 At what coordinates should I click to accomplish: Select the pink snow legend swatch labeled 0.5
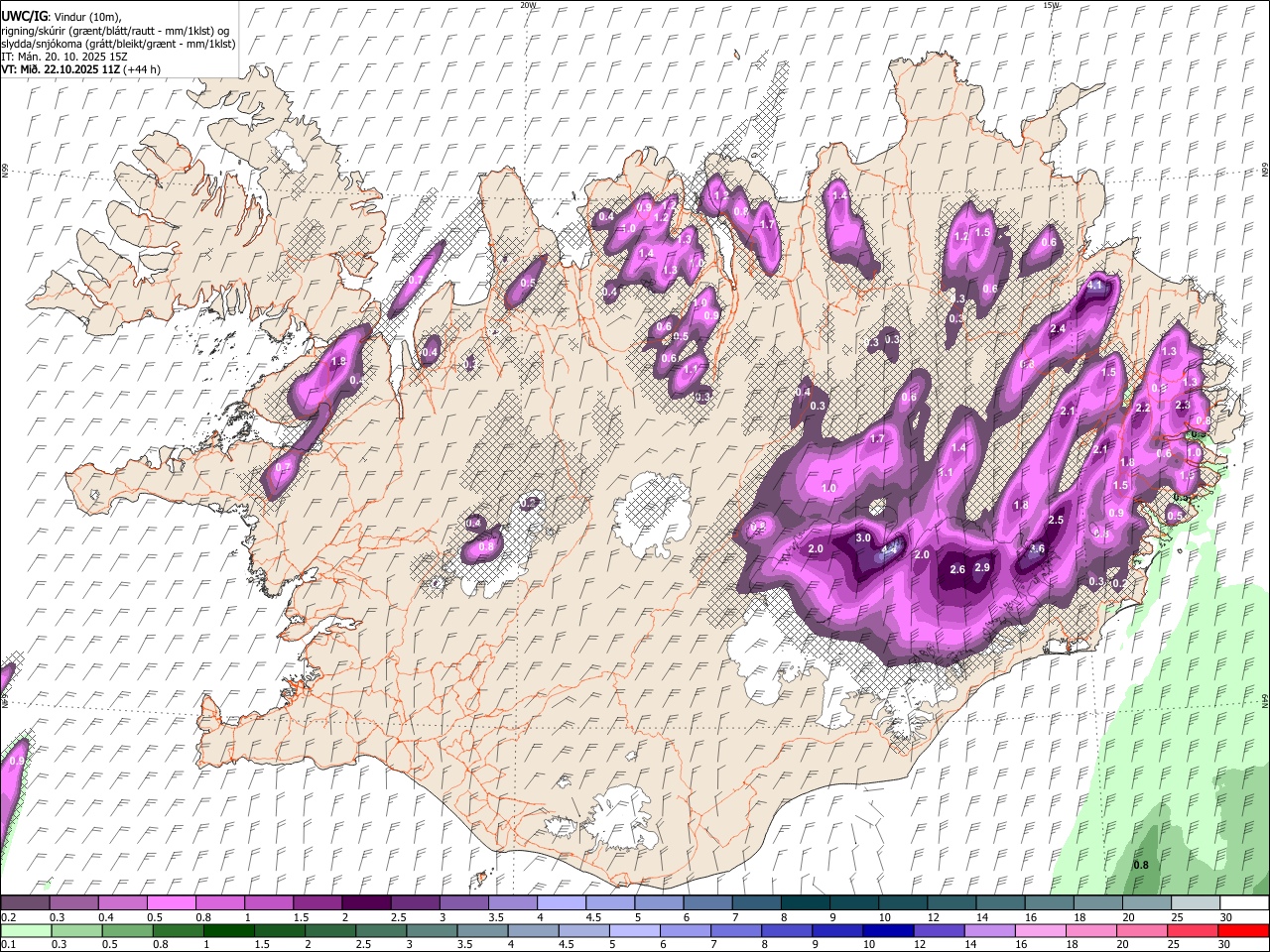coord(171,903)
